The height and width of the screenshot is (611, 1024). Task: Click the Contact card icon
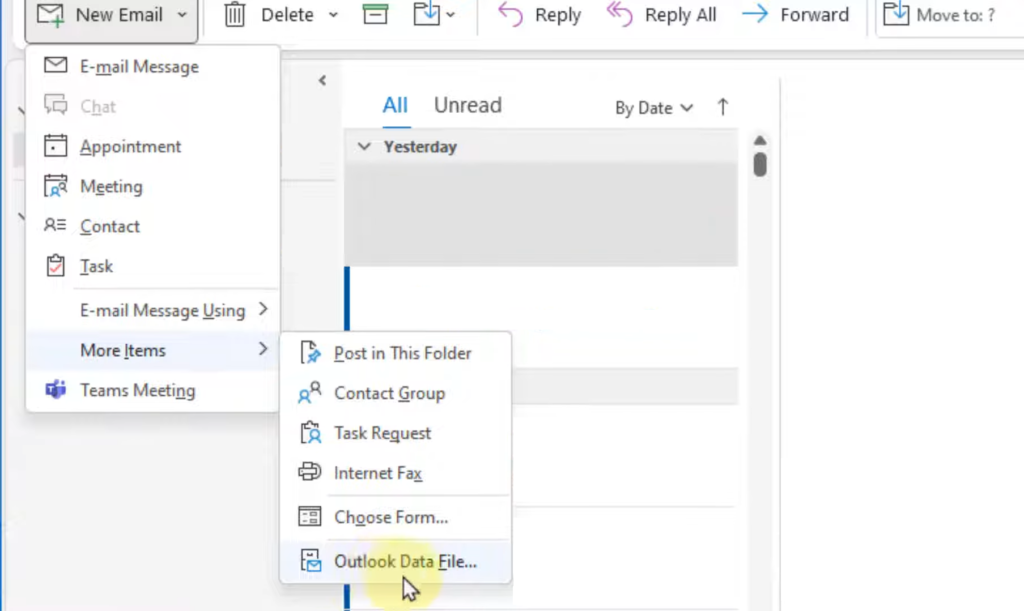[55, 225]
